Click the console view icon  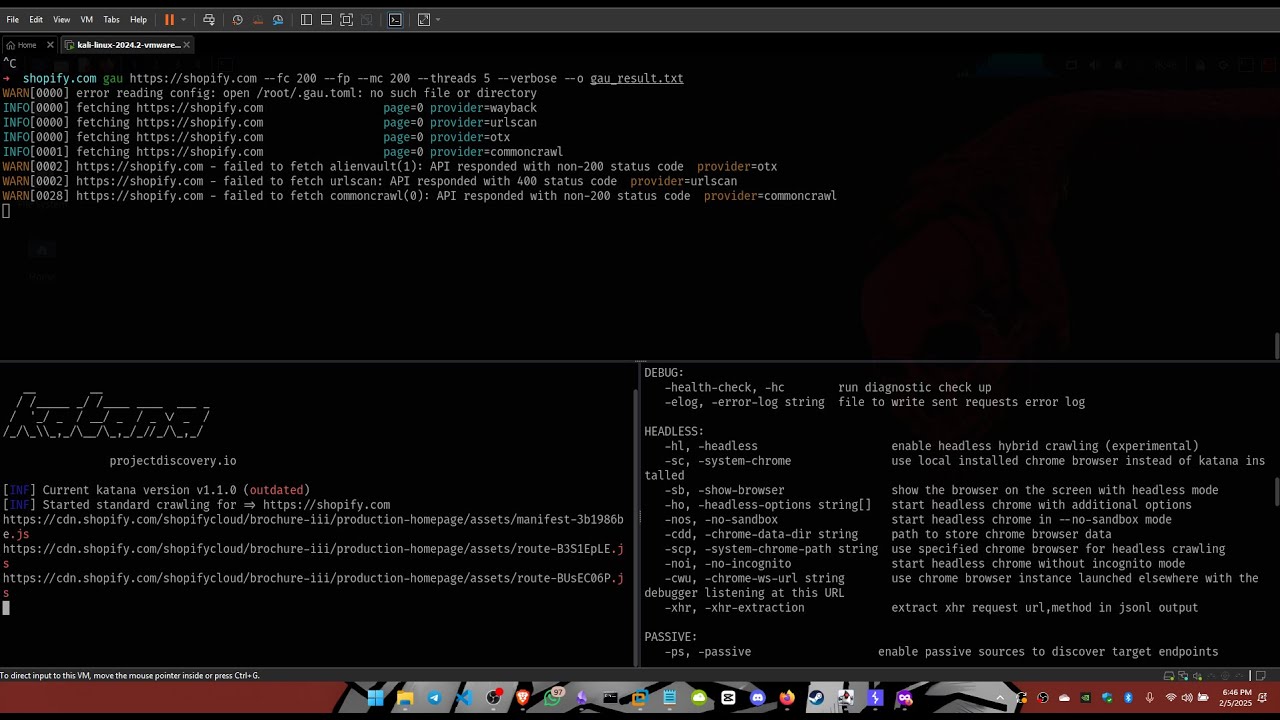pos(395,19)
